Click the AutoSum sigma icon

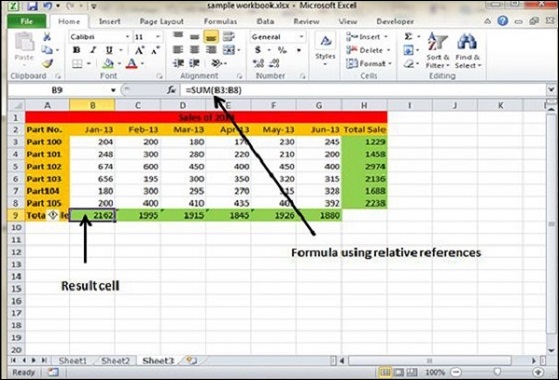tap(409, 36)
